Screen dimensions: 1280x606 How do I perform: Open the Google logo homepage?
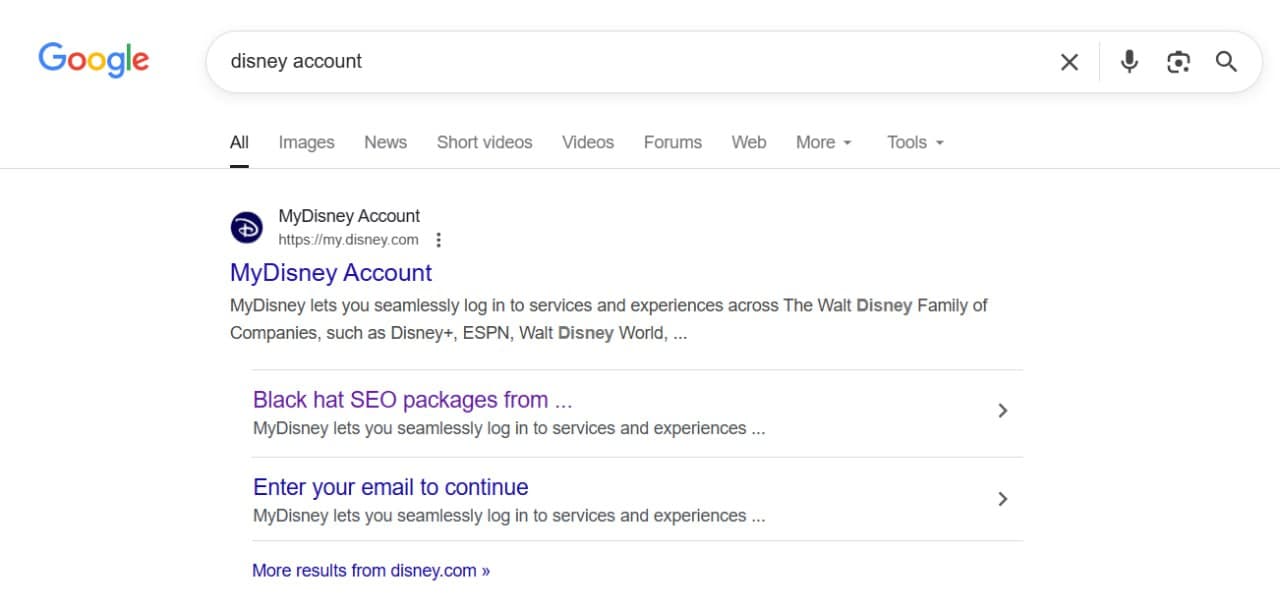94,60
